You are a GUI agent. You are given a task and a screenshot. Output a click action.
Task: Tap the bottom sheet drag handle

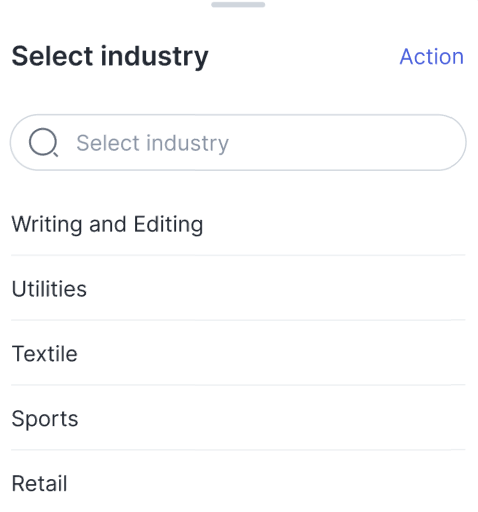[x=238, y=5]
